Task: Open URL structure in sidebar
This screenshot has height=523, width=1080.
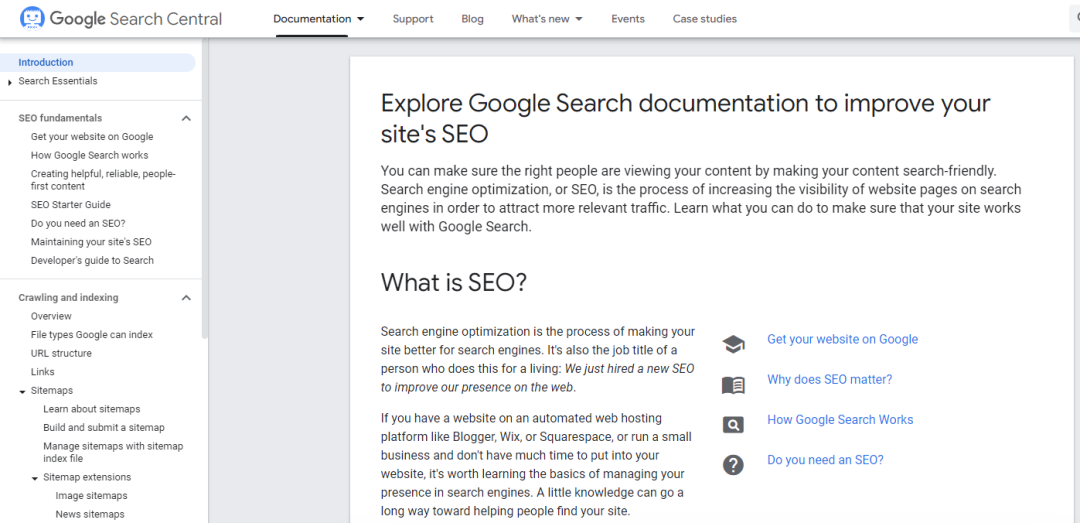Action: tap(61, 353)
